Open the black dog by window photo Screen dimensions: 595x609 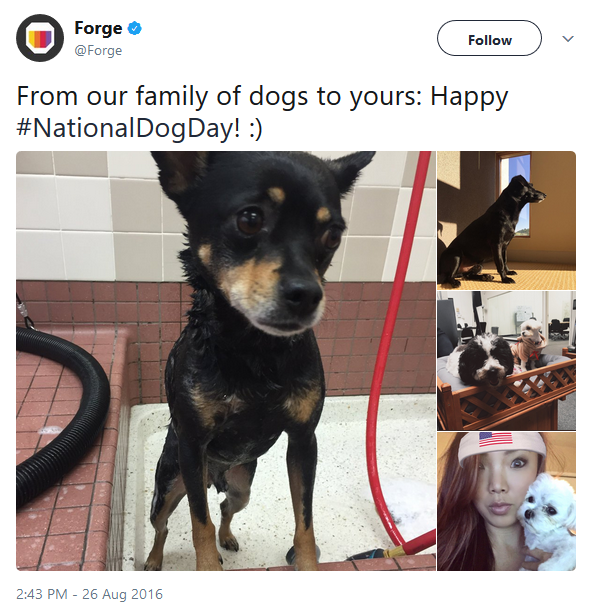point(506,220)
